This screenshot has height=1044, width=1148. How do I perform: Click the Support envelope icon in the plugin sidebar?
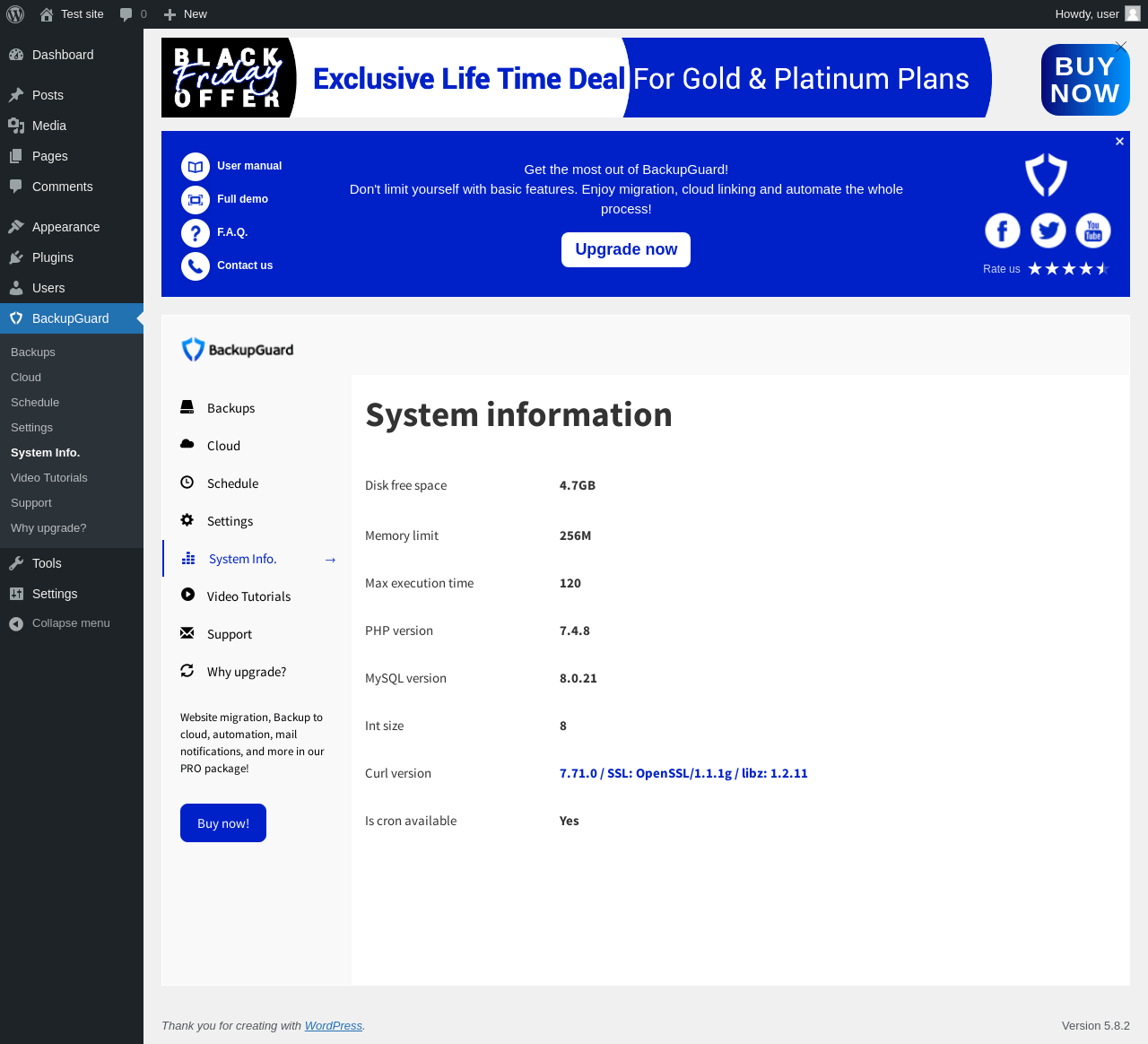point(187,633)
